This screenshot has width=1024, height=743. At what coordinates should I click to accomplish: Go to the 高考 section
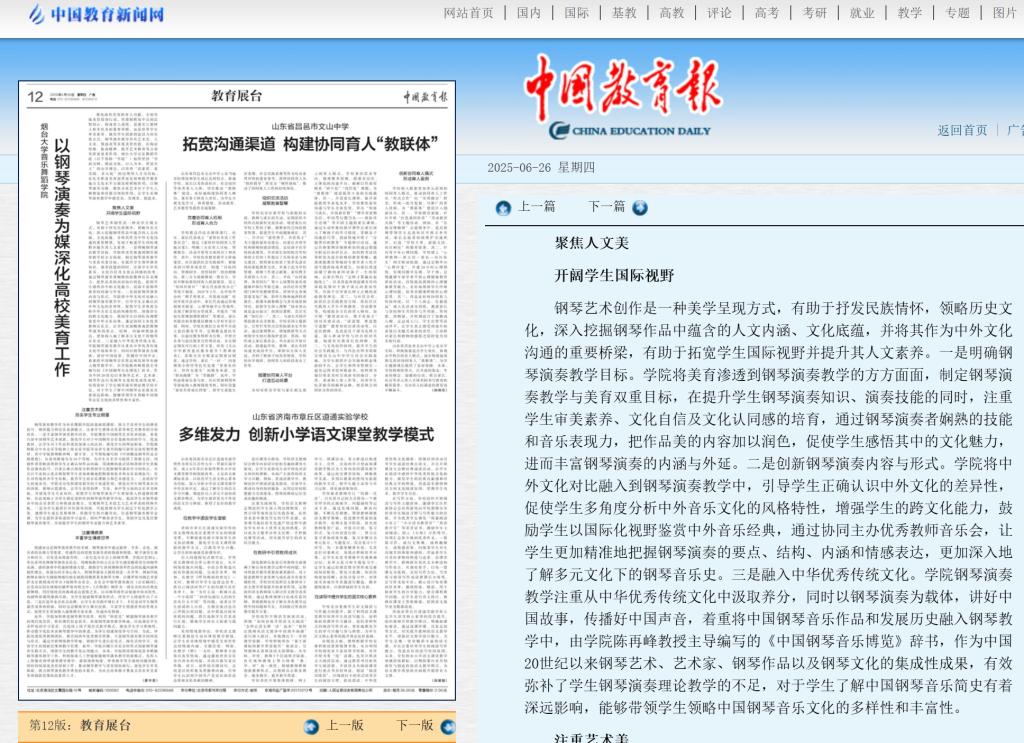pyautogui.click(x=767, y=13)
